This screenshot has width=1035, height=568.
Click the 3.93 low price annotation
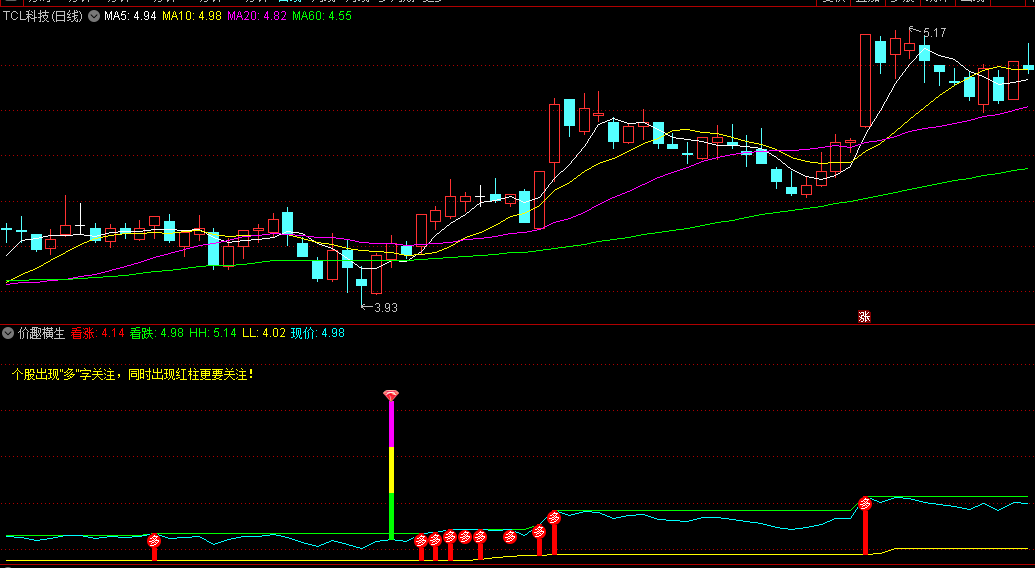click(385, 307)
